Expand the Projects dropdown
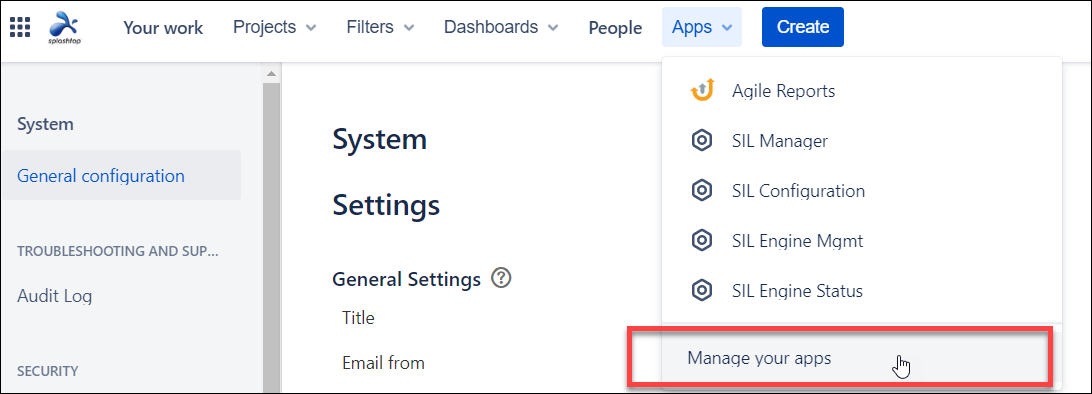This screenshot has width=1092, height=394. (x=275, y=27)
